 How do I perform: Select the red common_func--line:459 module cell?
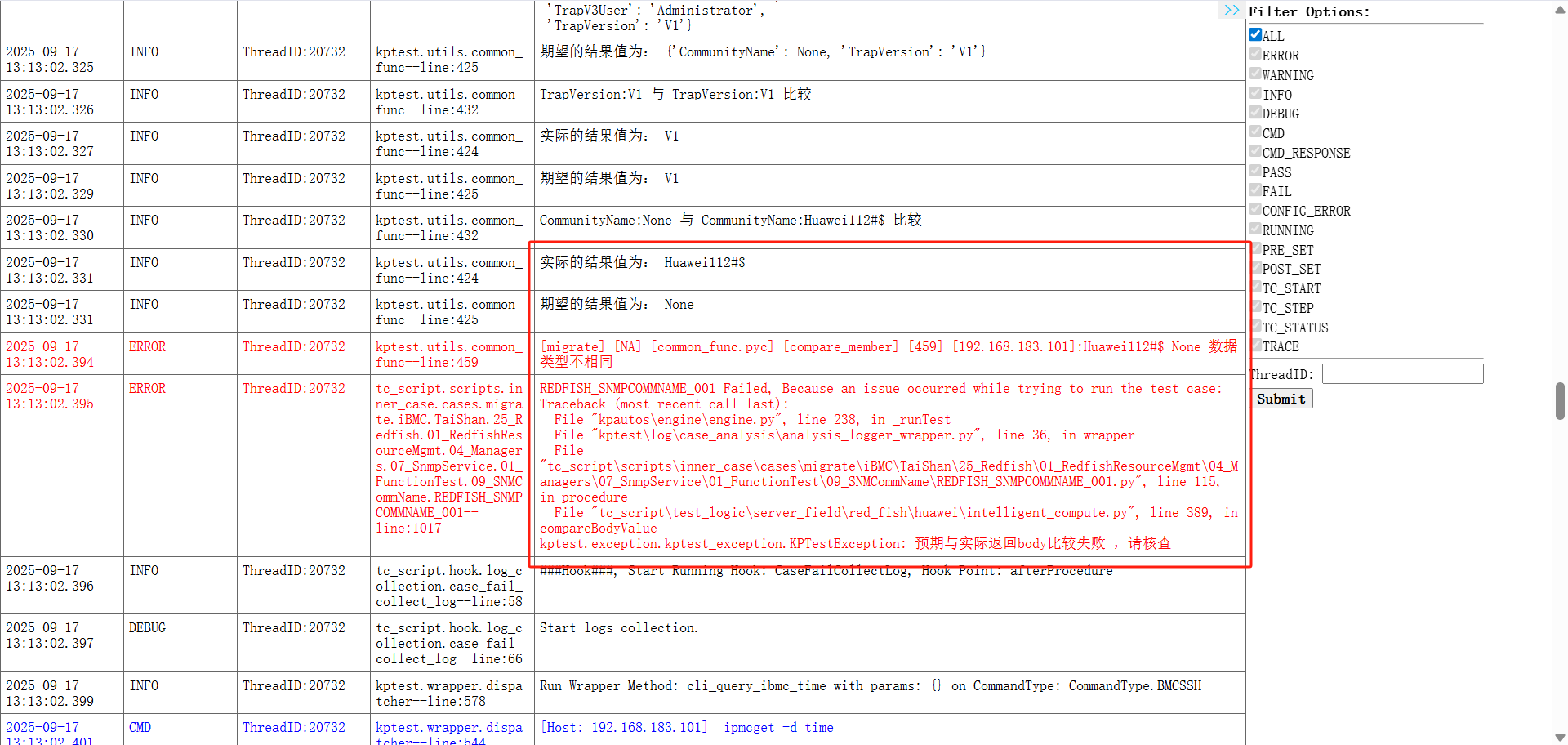(448, 354)
